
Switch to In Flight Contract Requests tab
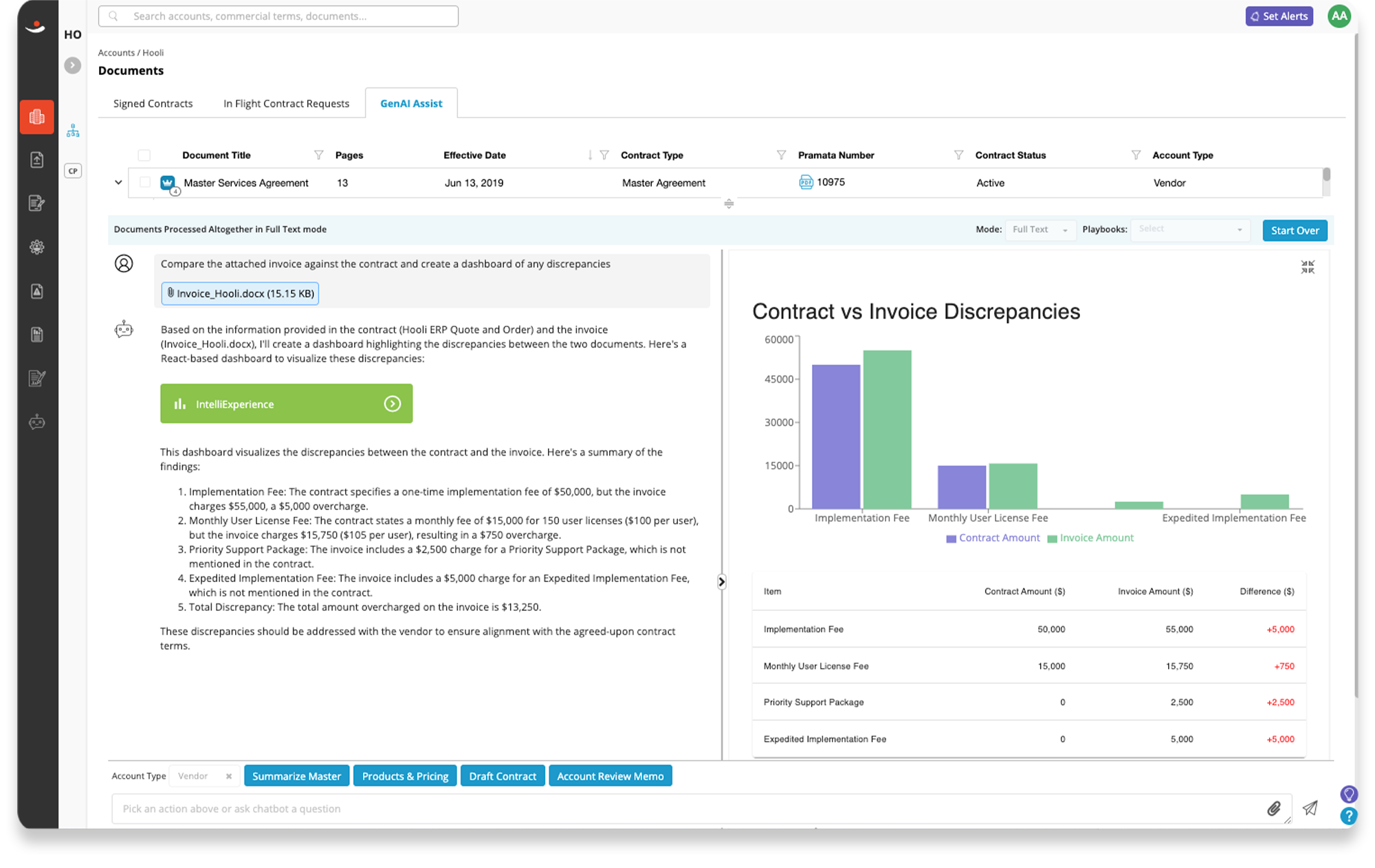pyautogui.click(x=286, y=103)
